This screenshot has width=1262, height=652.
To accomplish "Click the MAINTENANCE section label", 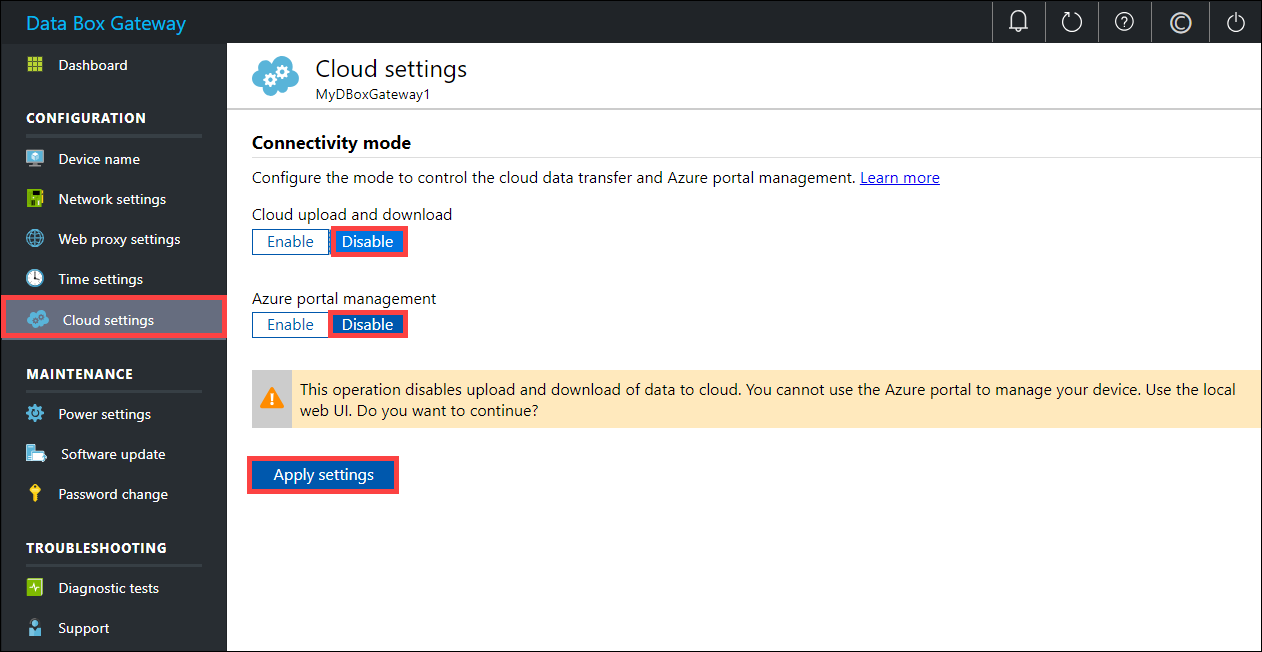I will point(79,374).
